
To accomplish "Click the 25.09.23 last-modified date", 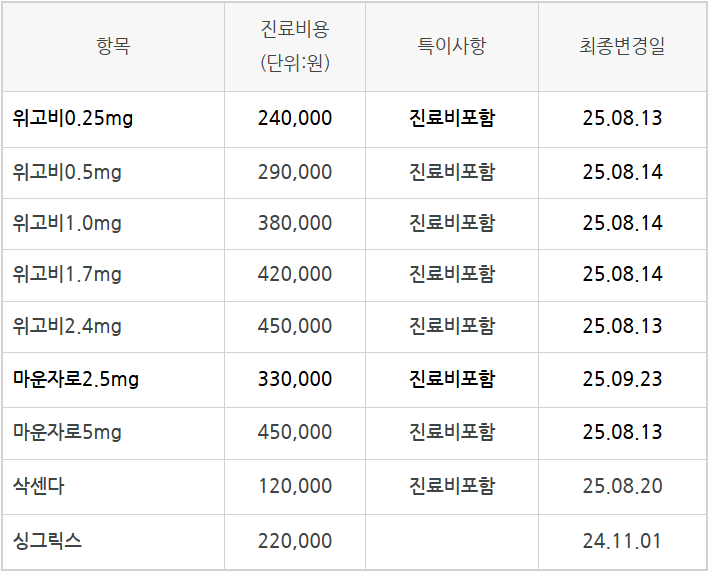I will point(622,379).
